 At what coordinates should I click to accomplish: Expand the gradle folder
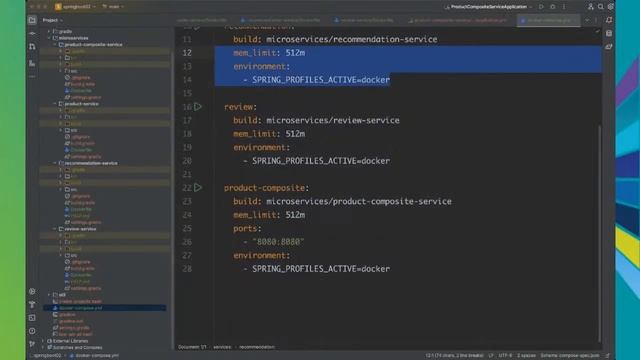(x=49, y=31)
